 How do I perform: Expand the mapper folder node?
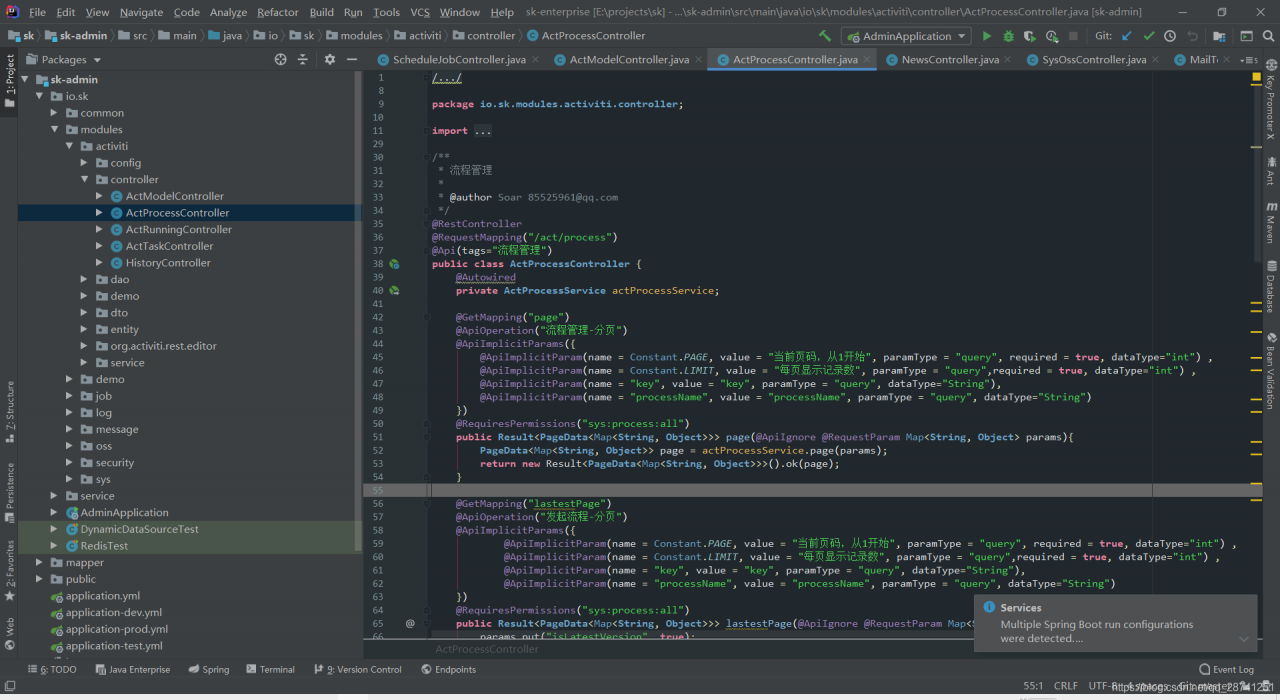40,563
